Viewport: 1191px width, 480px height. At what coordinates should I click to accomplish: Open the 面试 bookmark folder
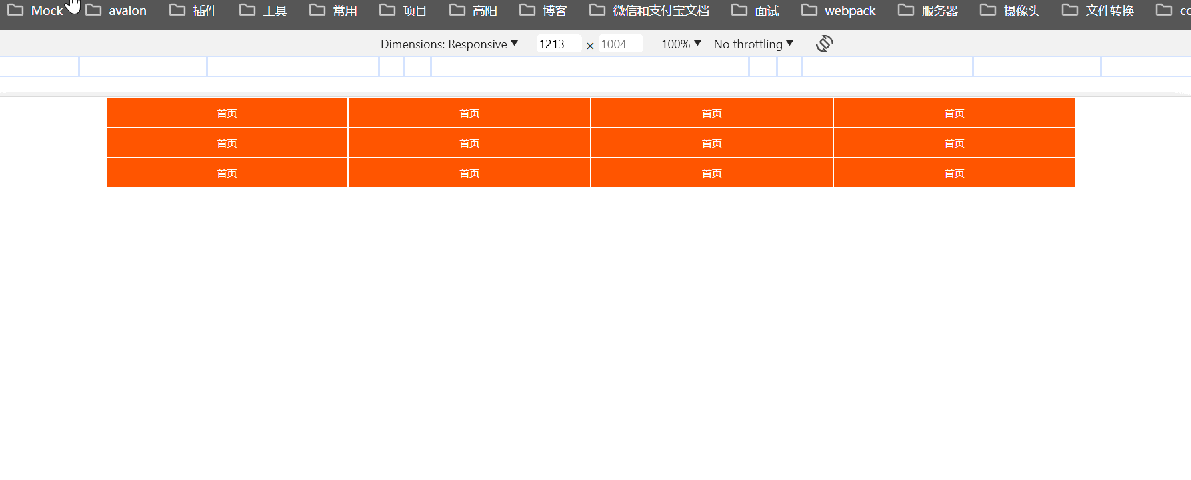click(x=756, y=11)
